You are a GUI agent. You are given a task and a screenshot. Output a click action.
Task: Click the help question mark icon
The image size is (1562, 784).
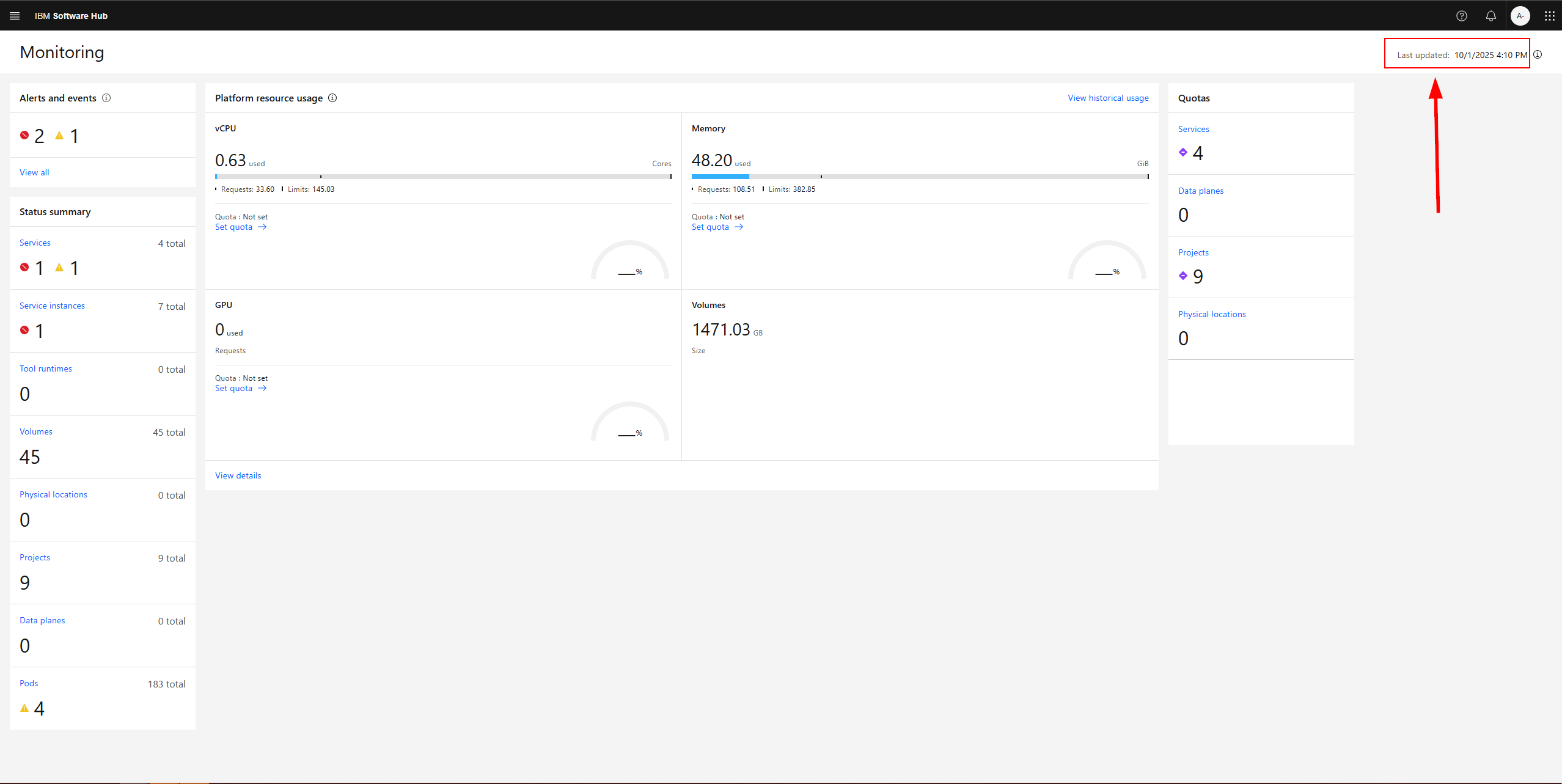pyautogui.click(x=1461, y=16)
